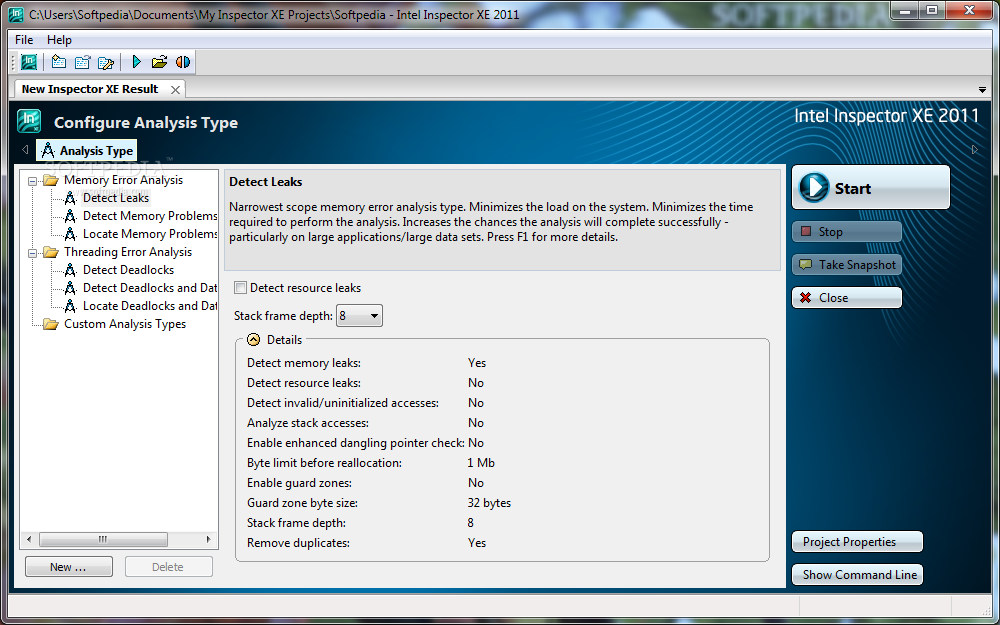This screenshot has width=1000, height=625.
Task: Click the compass icon beside Detect Leaks
Action: (x=70, y=198)
